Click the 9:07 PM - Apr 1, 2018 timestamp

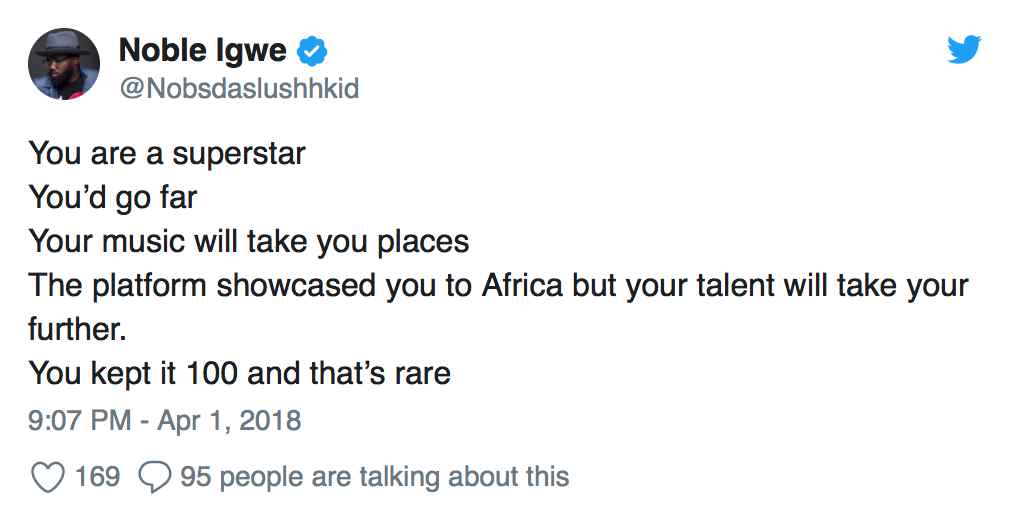point(165,419)
